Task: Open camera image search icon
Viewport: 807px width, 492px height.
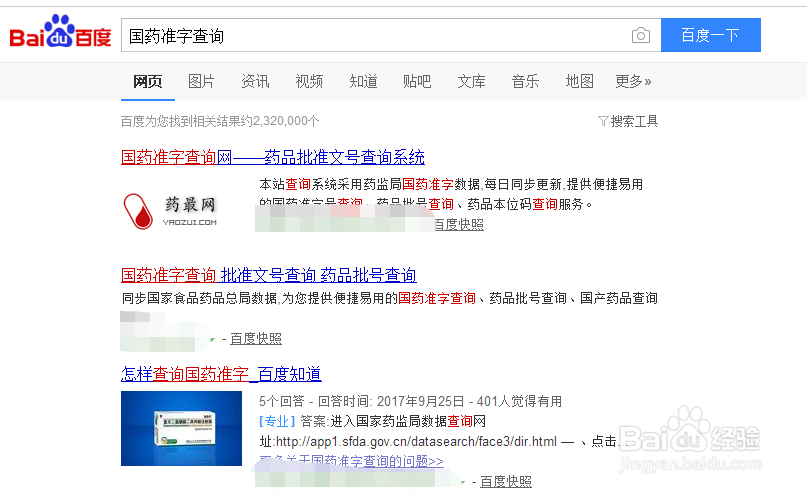Action: point(641,36)
